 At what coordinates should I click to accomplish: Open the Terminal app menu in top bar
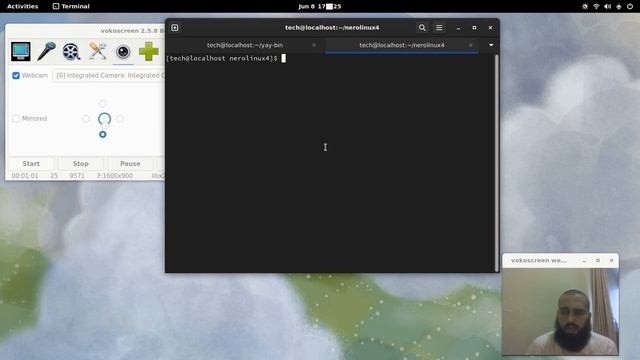pos(71,6)
